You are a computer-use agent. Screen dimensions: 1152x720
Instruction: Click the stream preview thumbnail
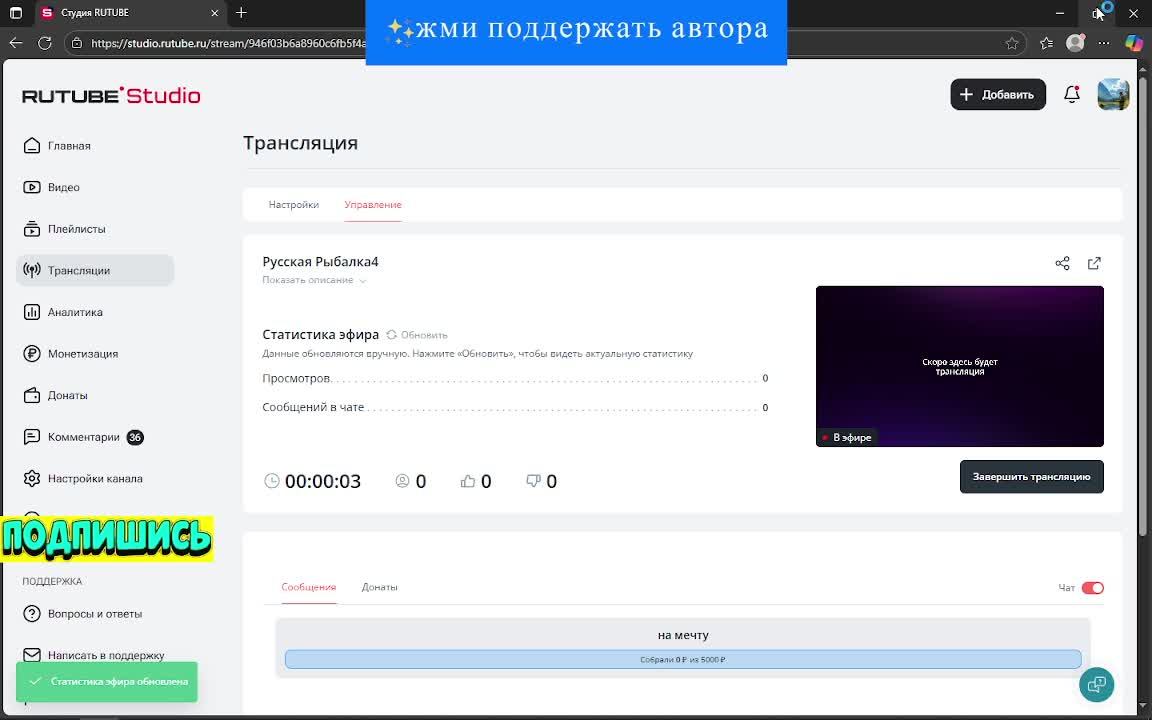pos(960,366)
